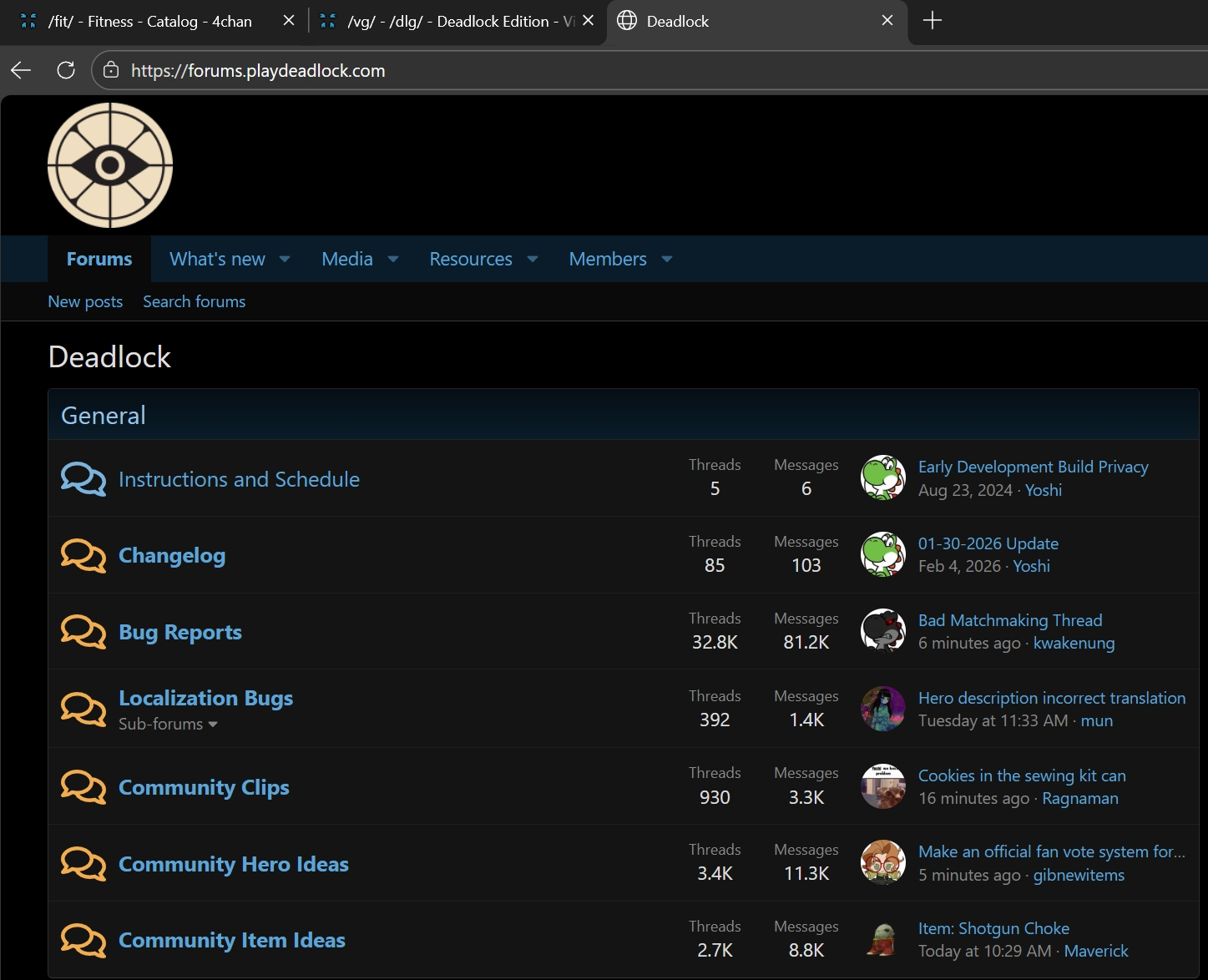Image resolution: width=1208 pixels, height=980 pixels.
Task: Click mun's avatar in Localization Bugs row
Action: coord(883,709)
